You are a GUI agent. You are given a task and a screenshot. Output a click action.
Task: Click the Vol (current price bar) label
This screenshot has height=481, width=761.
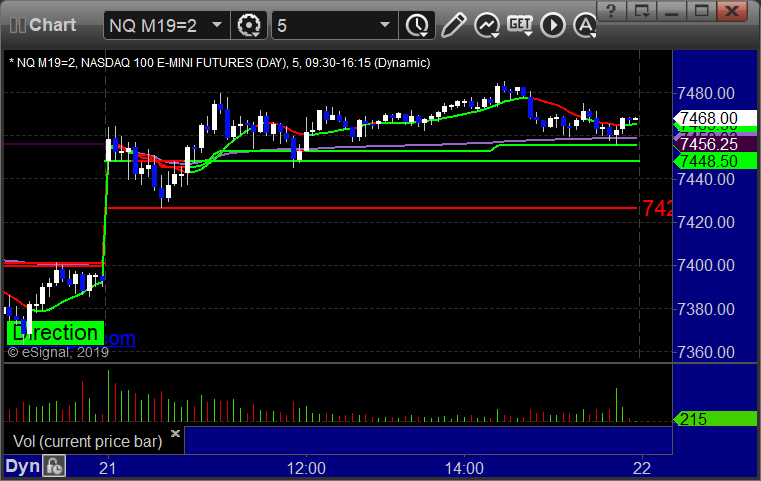(x=88, y=441)
